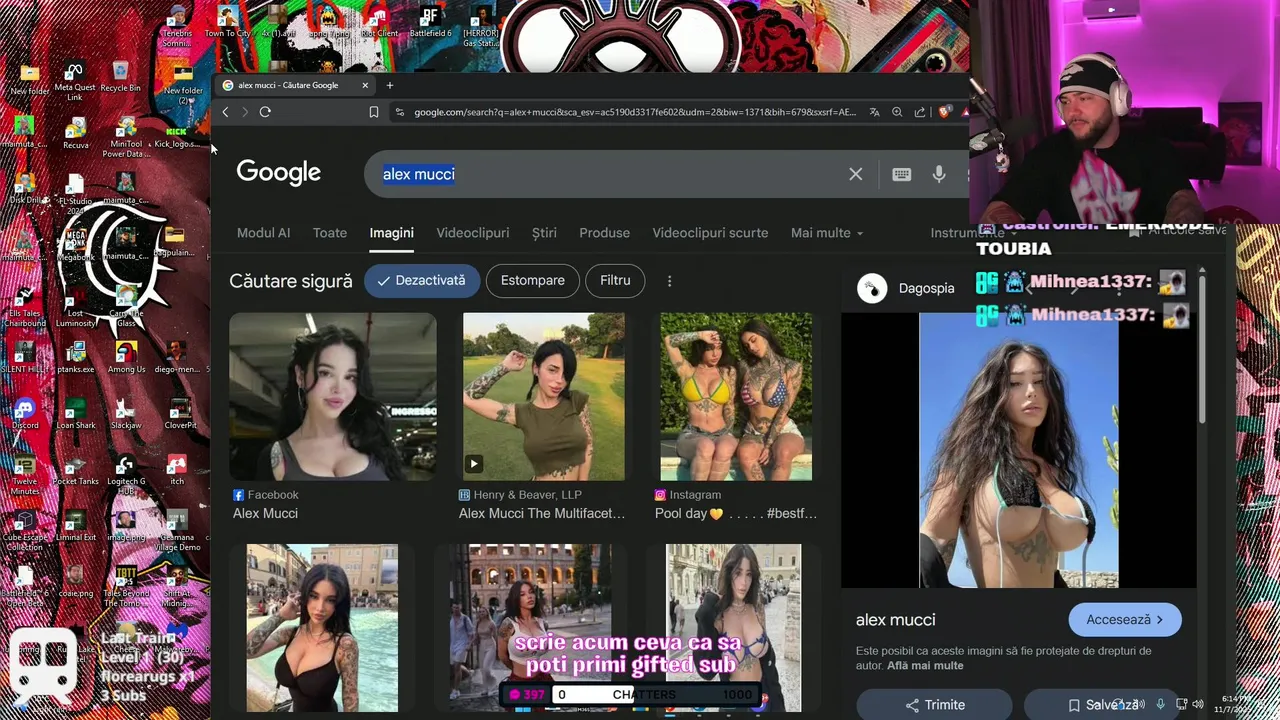The width and height of the screenshot is (1280, 720).
Task: Launch Meta Quest Link desktop shortcut
Action: pos(74,81)
